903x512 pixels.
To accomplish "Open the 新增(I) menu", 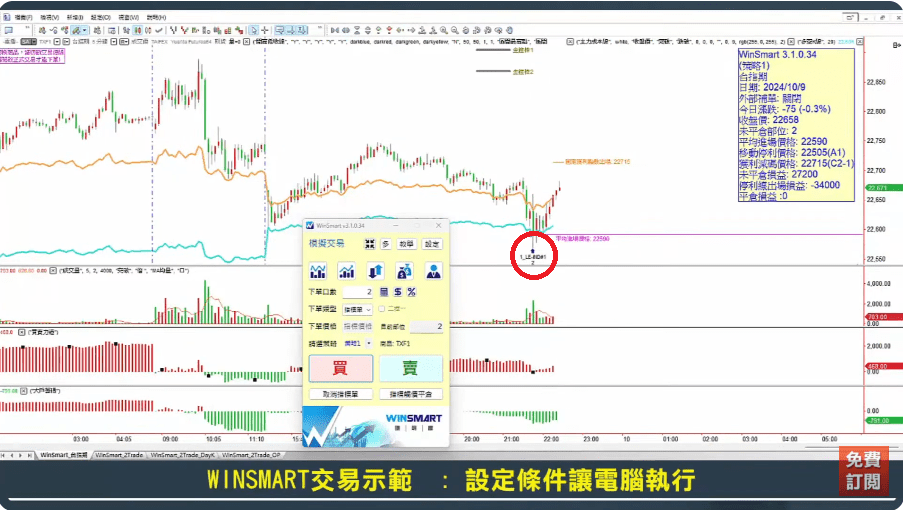I will pyautogui.click(x=75, y=18).
